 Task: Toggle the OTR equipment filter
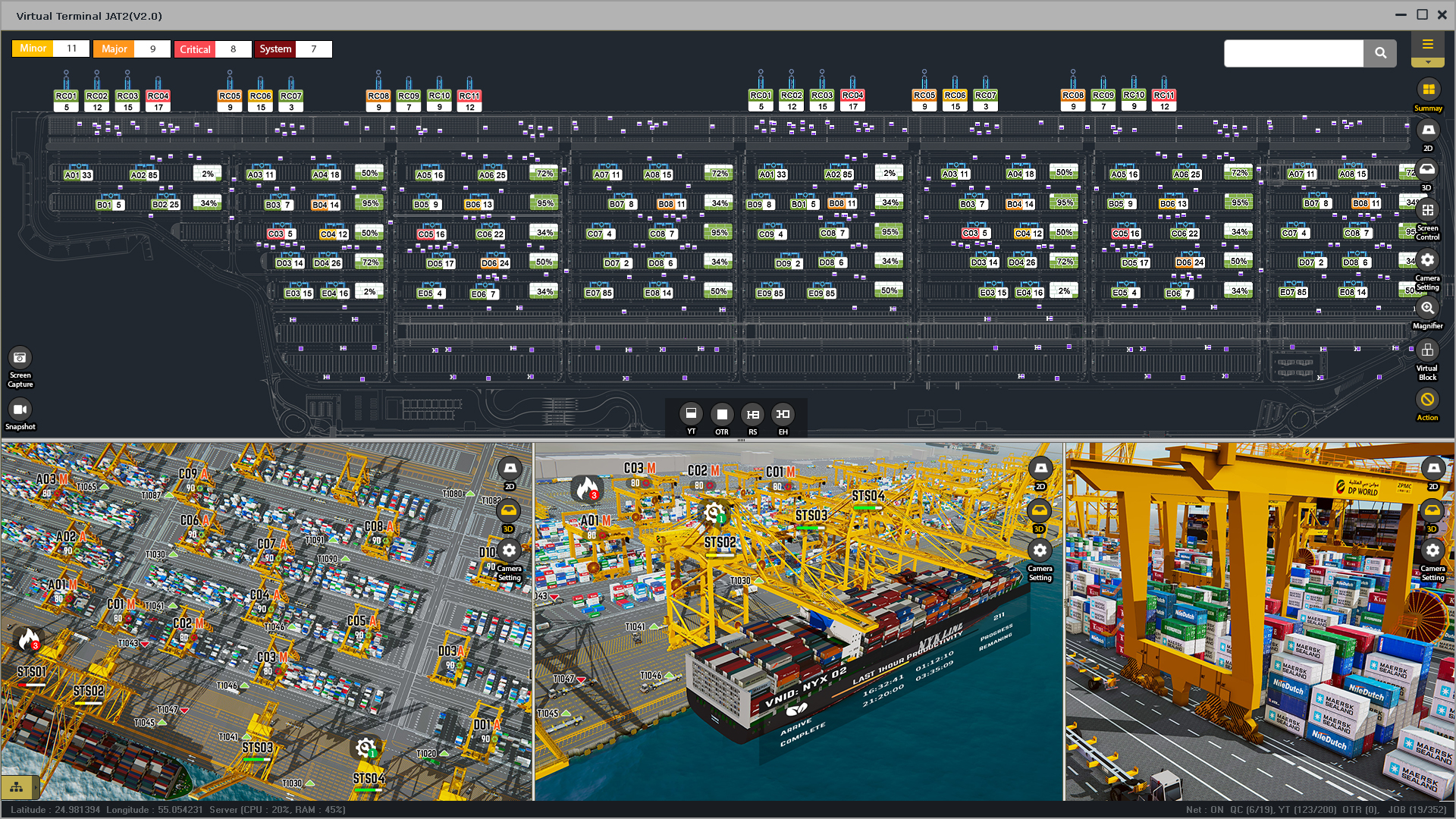tap(722, 414)
